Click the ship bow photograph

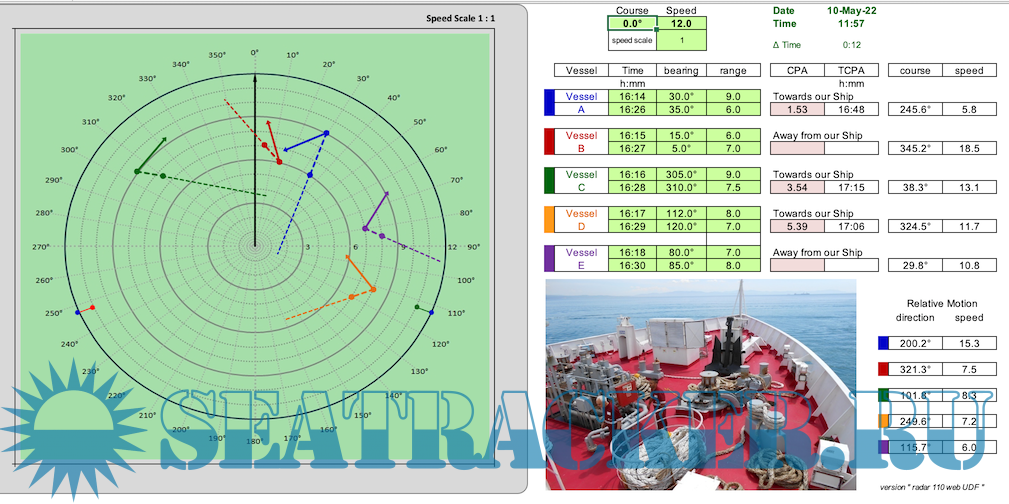(700, 385)
